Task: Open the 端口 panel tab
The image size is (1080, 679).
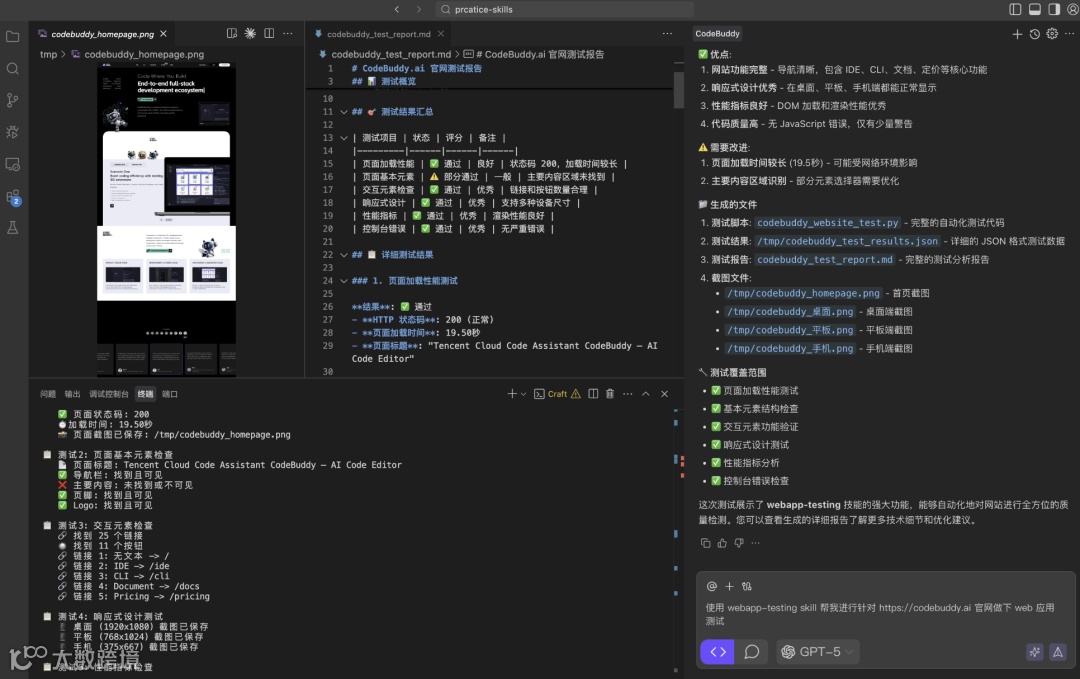Action: [169, 394]
